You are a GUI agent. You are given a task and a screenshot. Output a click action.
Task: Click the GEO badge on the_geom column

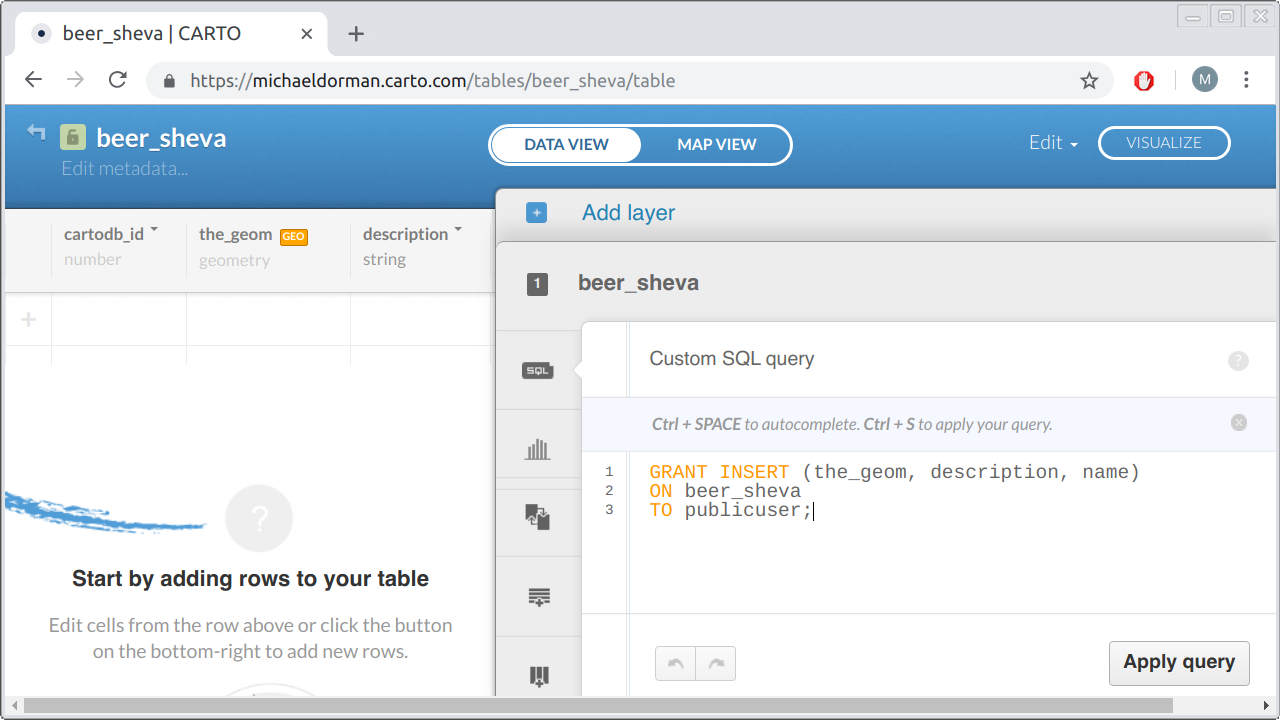pyautogui.click(x=293, y=237)
